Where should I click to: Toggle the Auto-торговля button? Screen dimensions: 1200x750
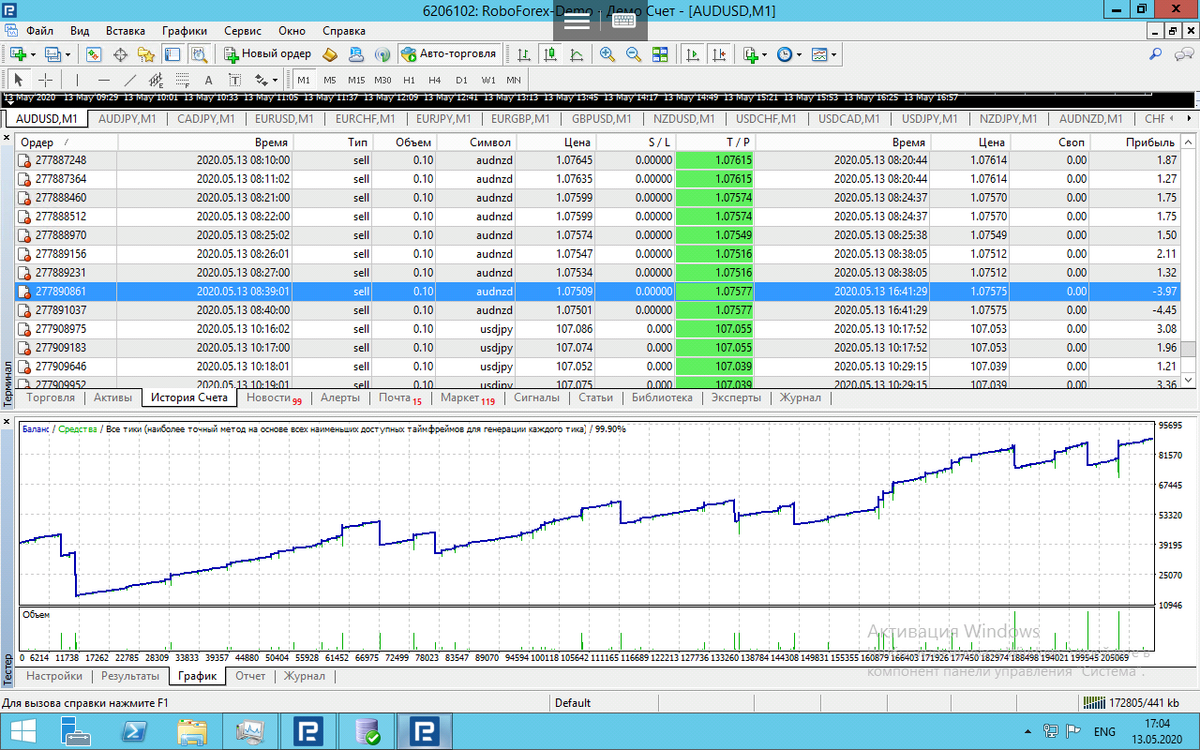[448, 54]
